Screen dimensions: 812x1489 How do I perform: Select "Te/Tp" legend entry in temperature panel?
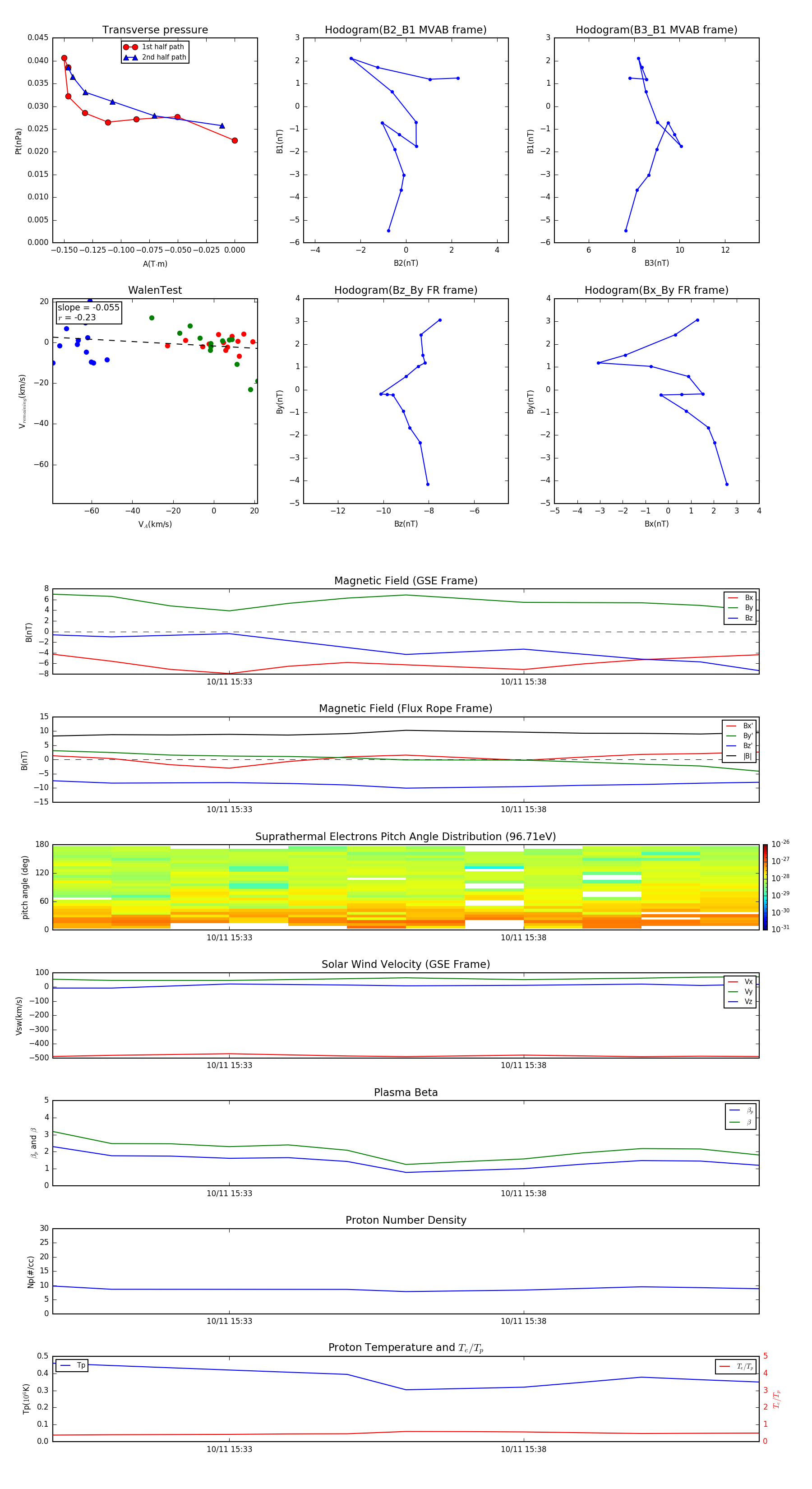tap(736, 1366)
